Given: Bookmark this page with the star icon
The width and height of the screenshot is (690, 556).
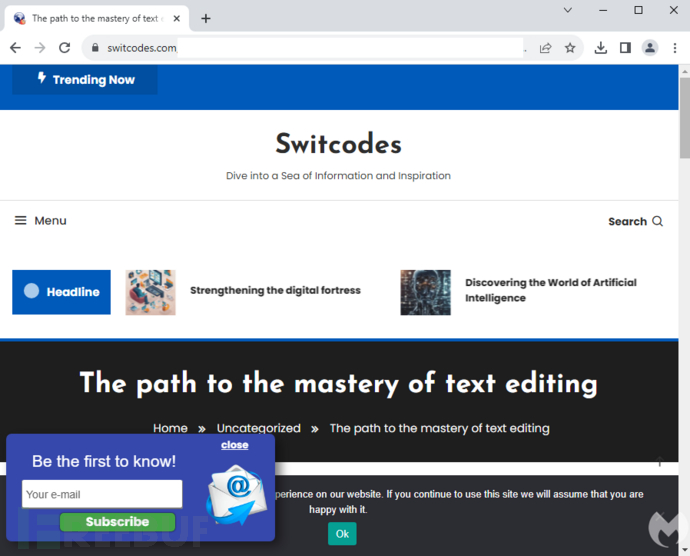Looking at the screenshot, I should (x=570, y=48).
